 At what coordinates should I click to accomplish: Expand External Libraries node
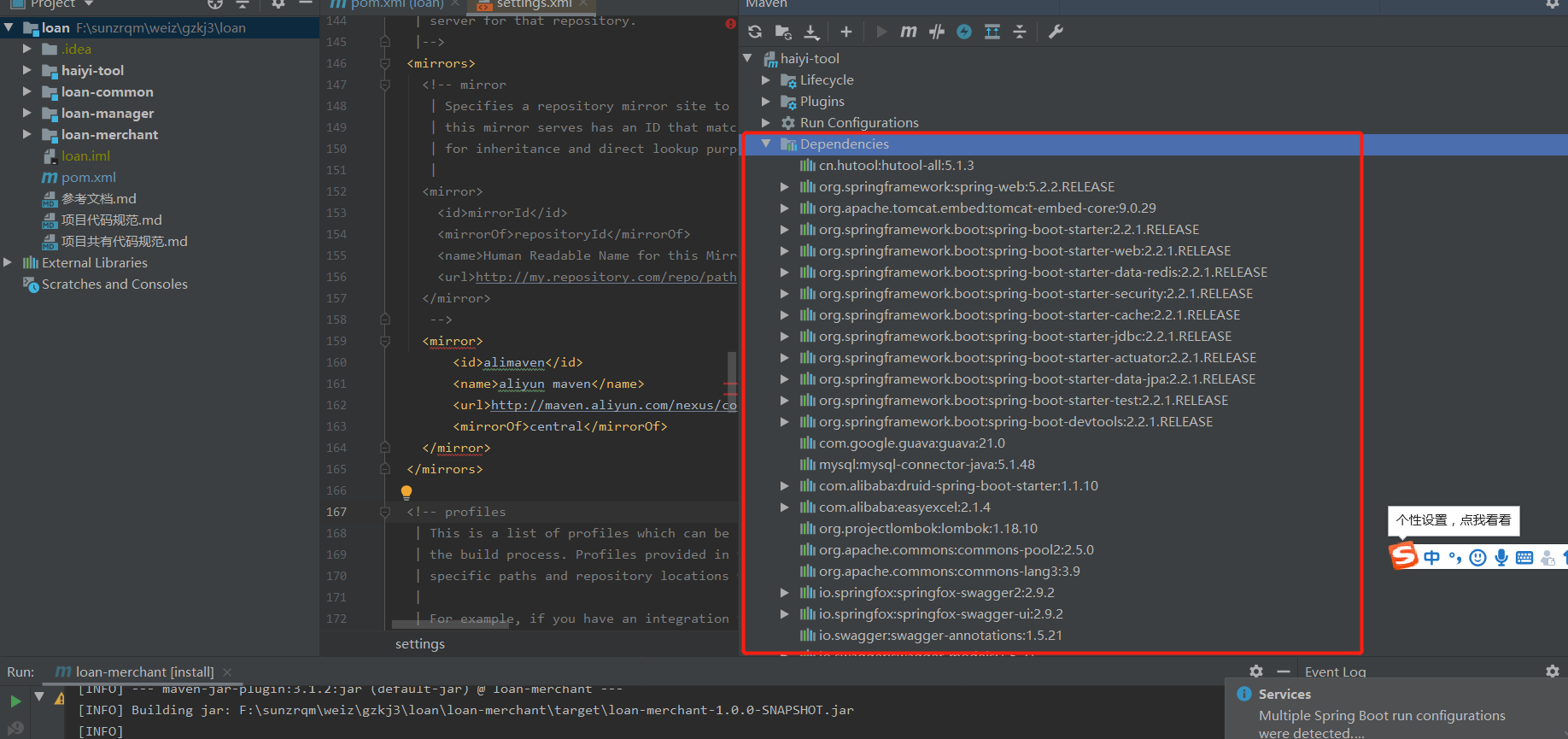pyautogui.click(x=9, y=262)
